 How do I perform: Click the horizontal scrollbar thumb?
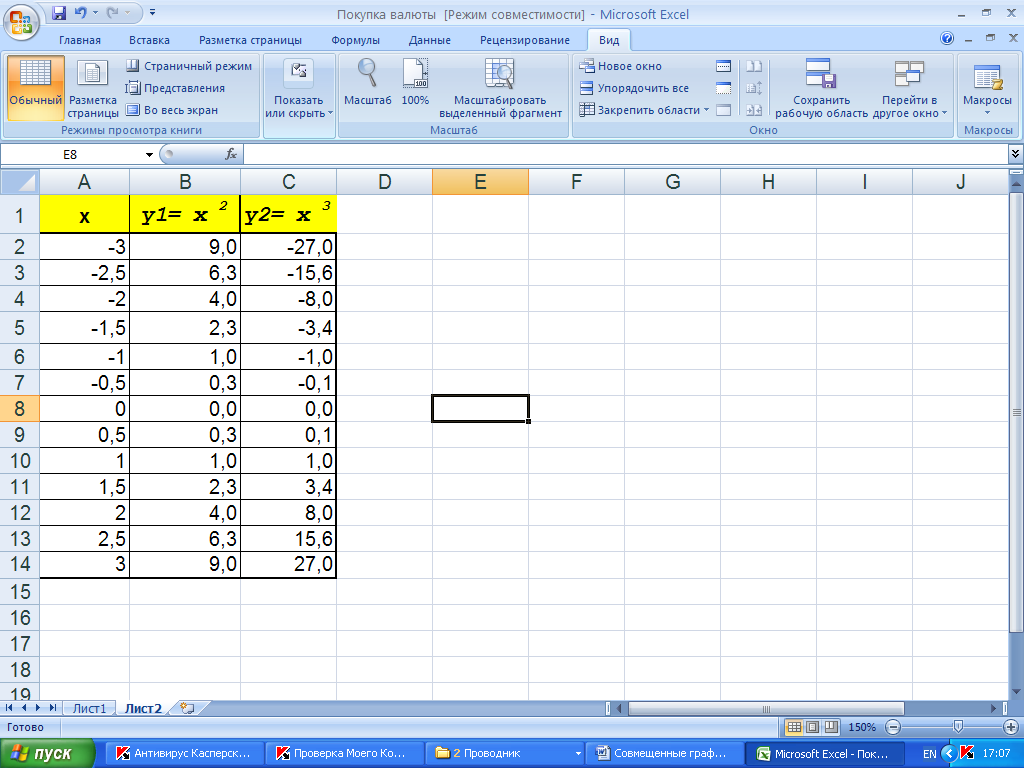pos(766,709)
